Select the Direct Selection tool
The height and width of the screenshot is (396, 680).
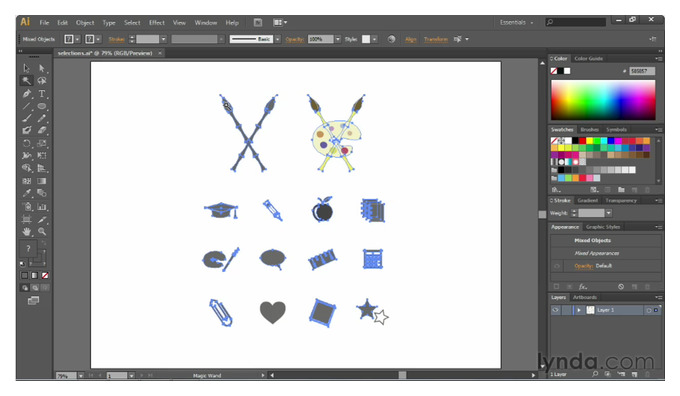click(42, 68)
